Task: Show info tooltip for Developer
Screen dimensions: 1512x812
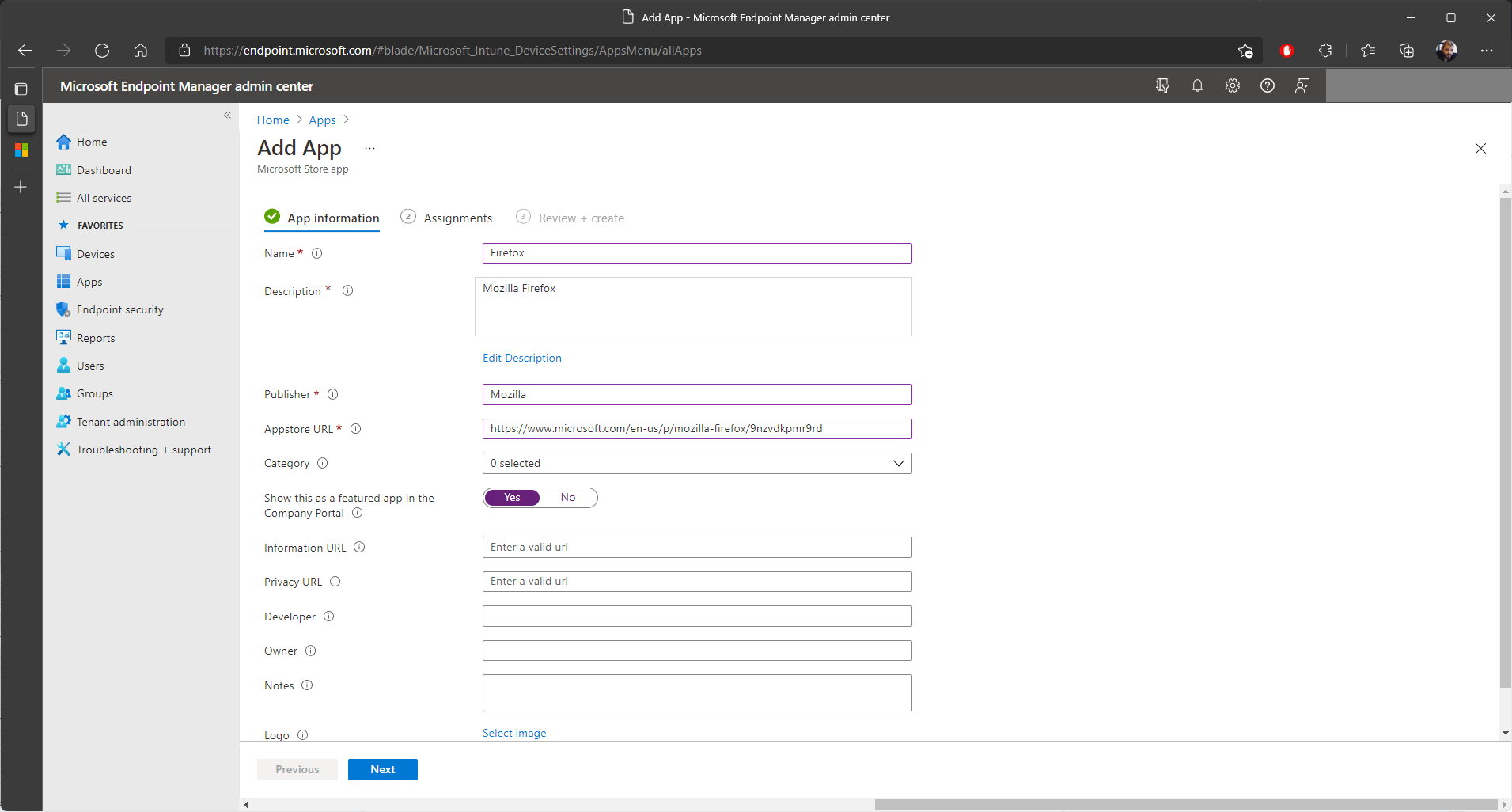Action: 328,617
